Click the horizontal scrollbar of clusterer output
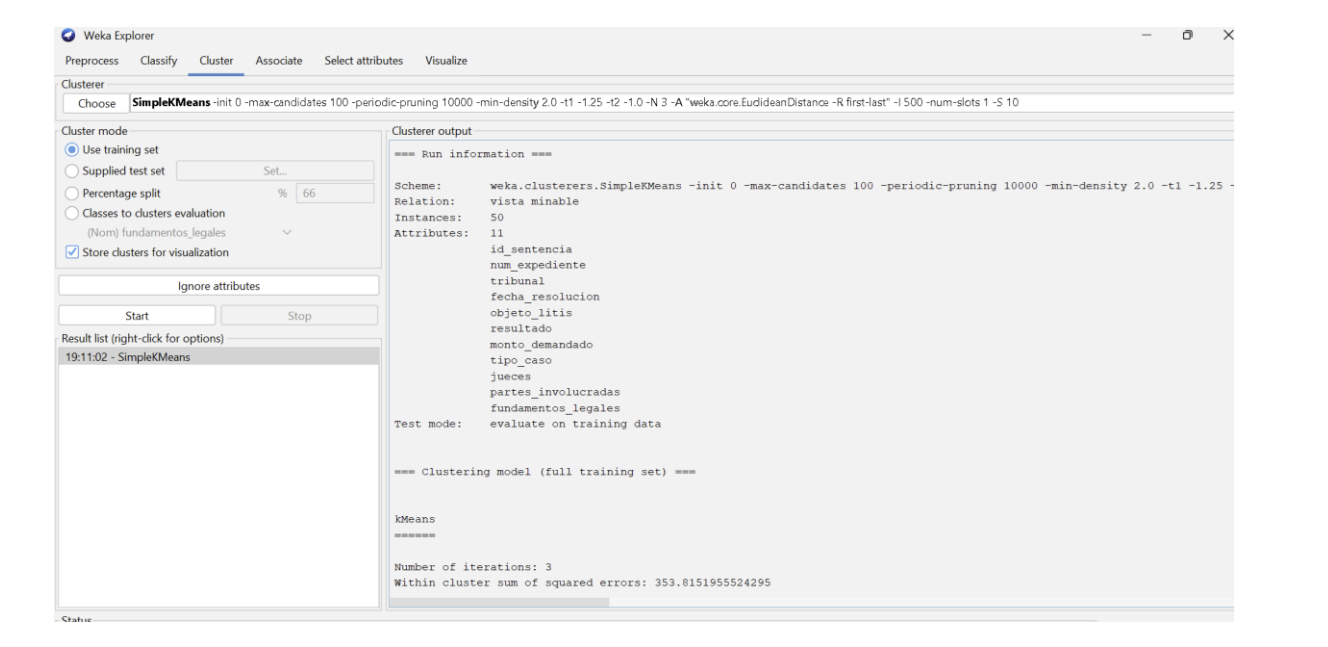 pos(499,602)
